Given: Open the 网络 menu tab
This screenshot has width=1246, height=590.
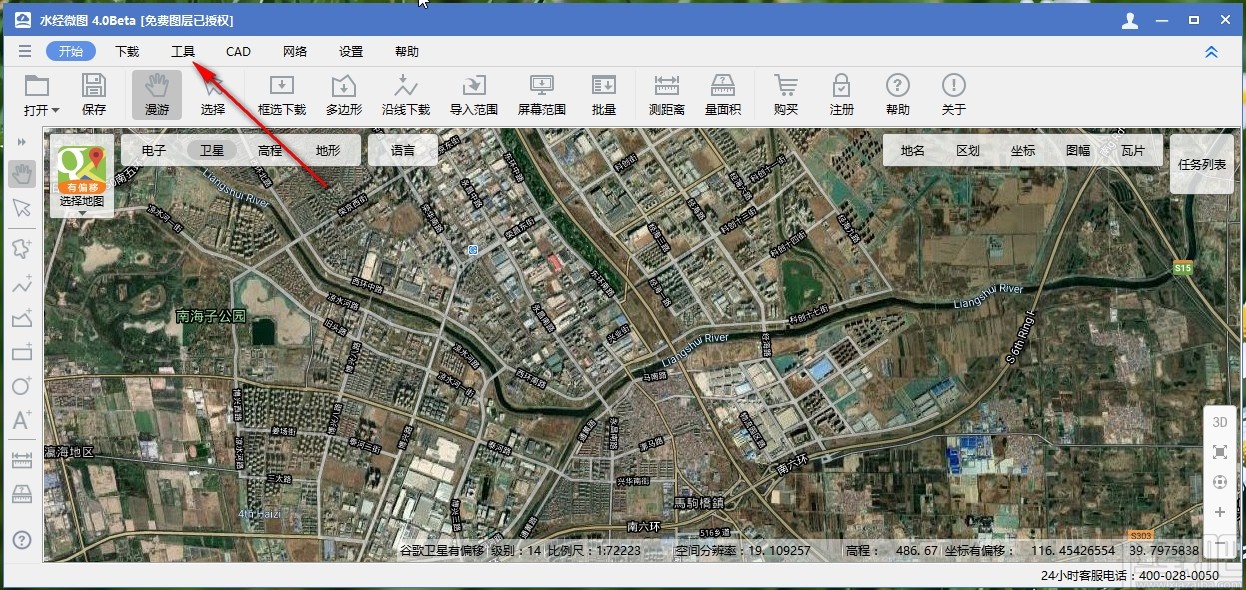Looking at the screenshot, I should tap(295, 51).
